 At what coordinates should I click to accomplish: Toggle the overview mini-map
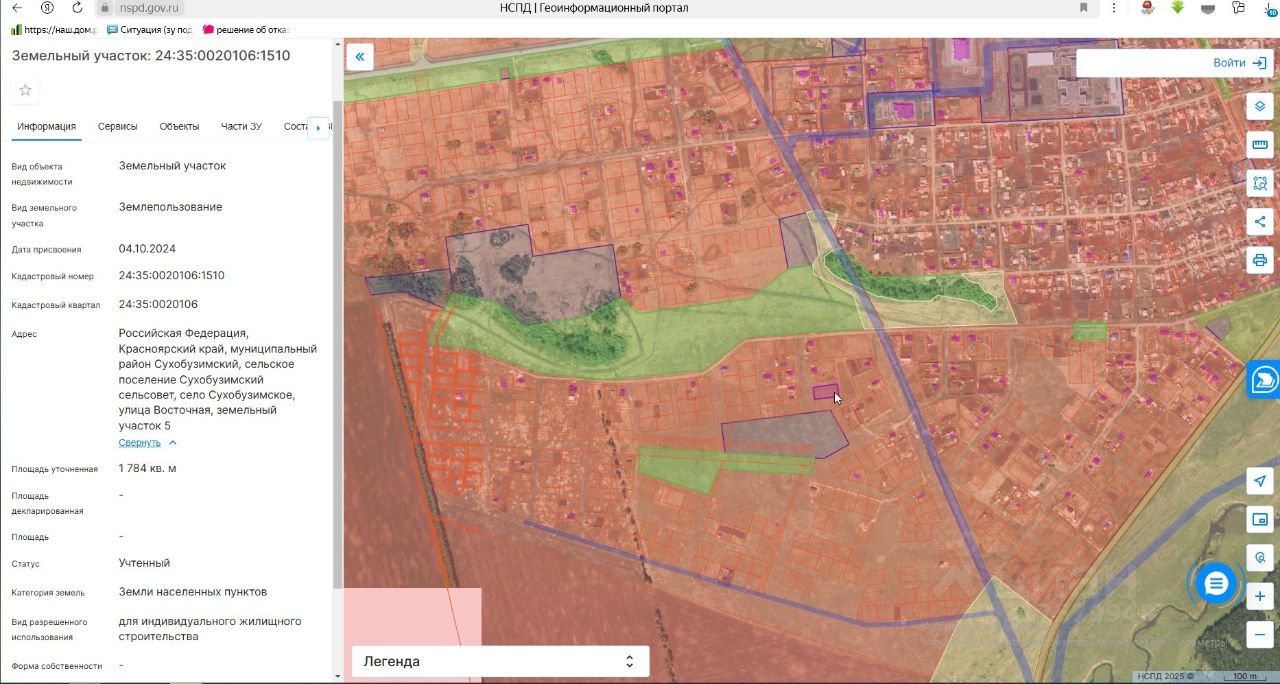1260,519
